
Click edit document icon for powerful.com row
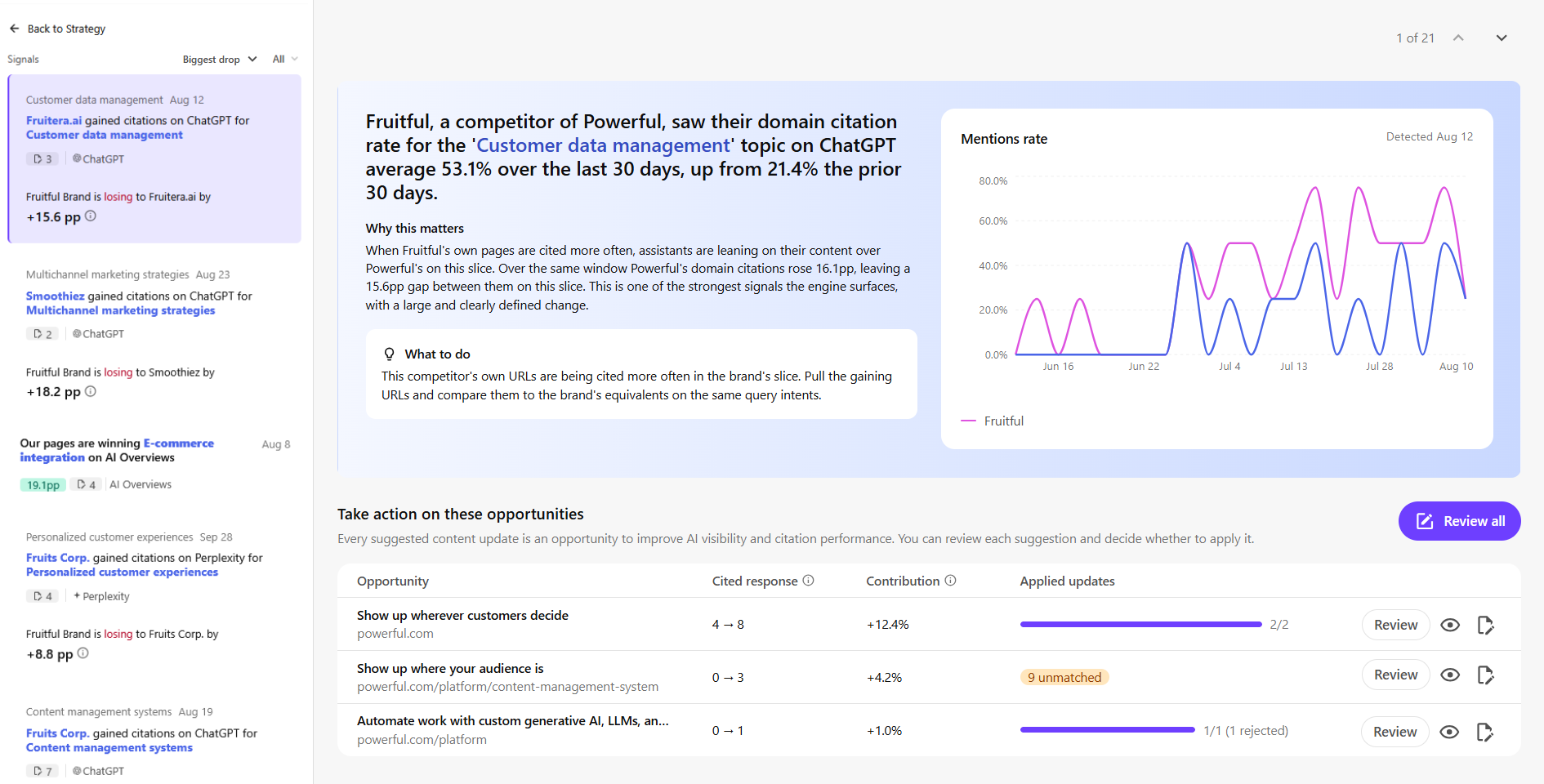pos(1486,625)
